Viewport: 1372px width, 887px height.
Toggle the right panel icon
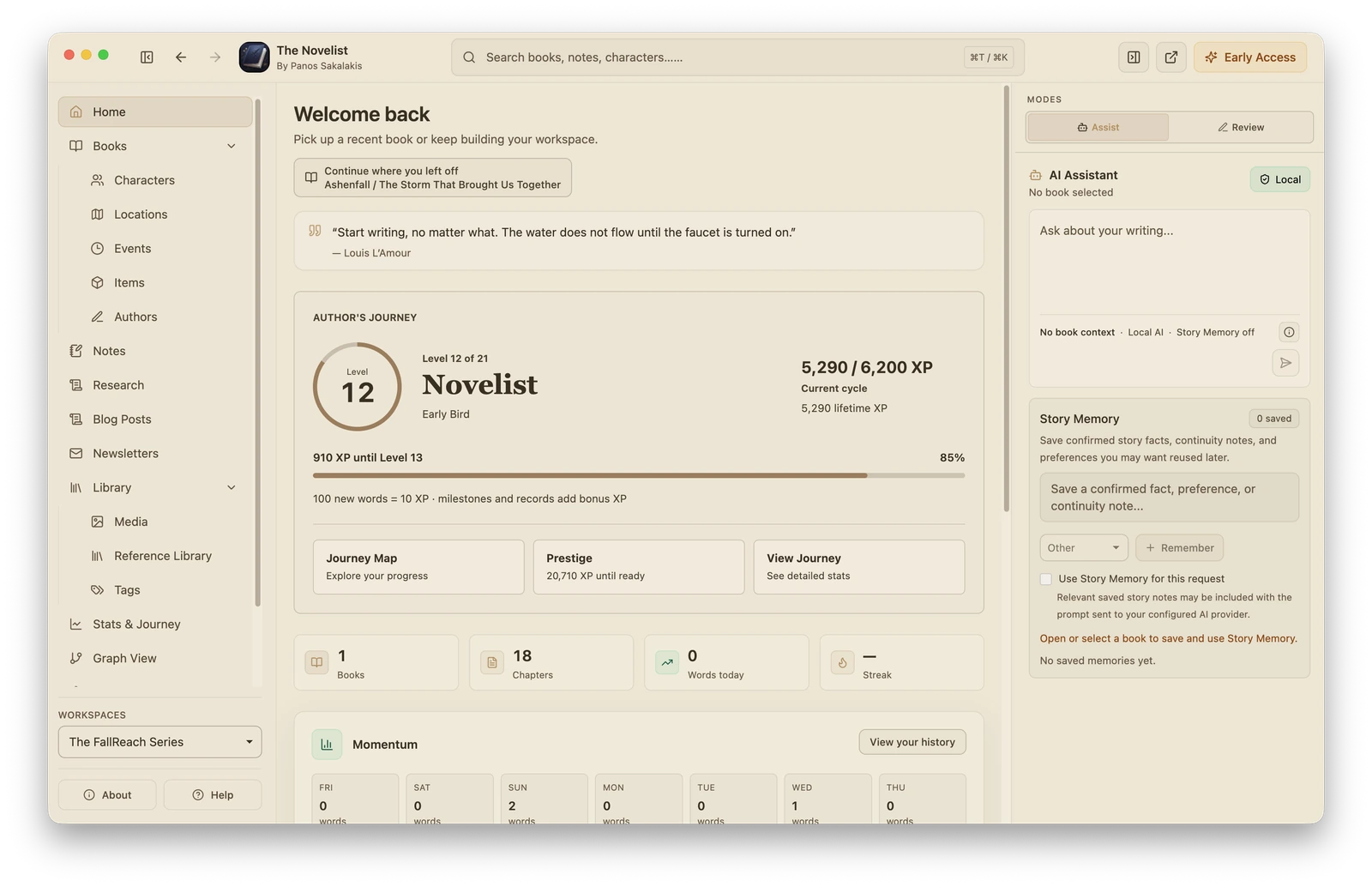[1134, 57]
